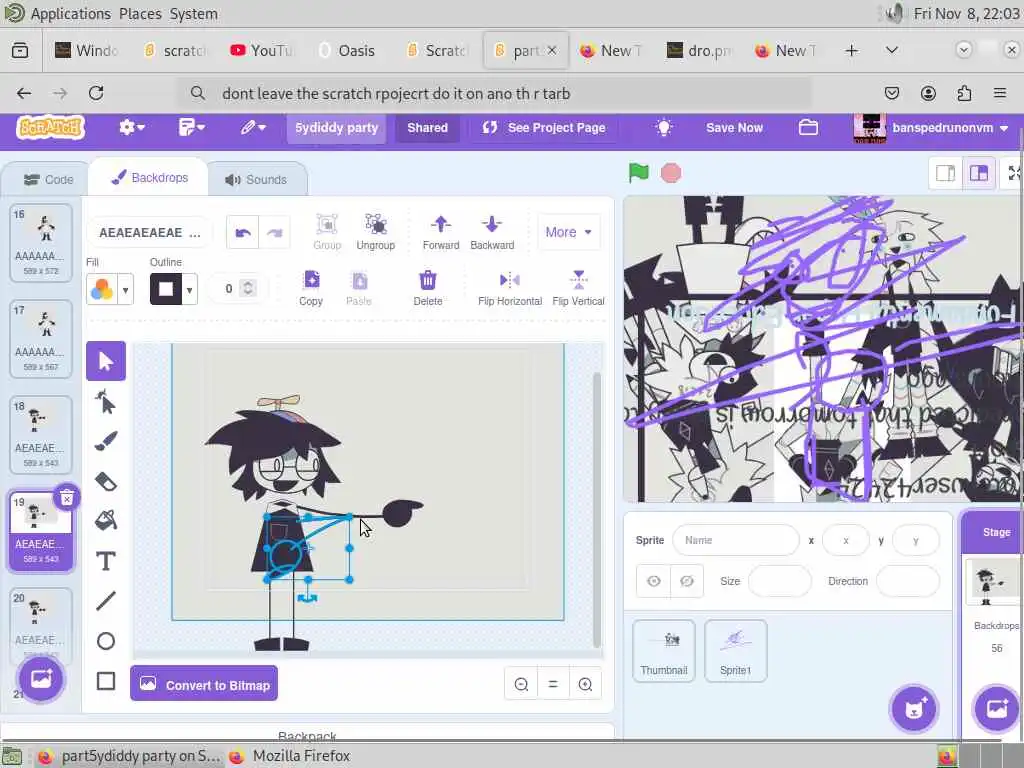The height and width of the screenshot is (768, 1024).
Task: Reset paint canvas zoom
Action: tap(553, 684)
